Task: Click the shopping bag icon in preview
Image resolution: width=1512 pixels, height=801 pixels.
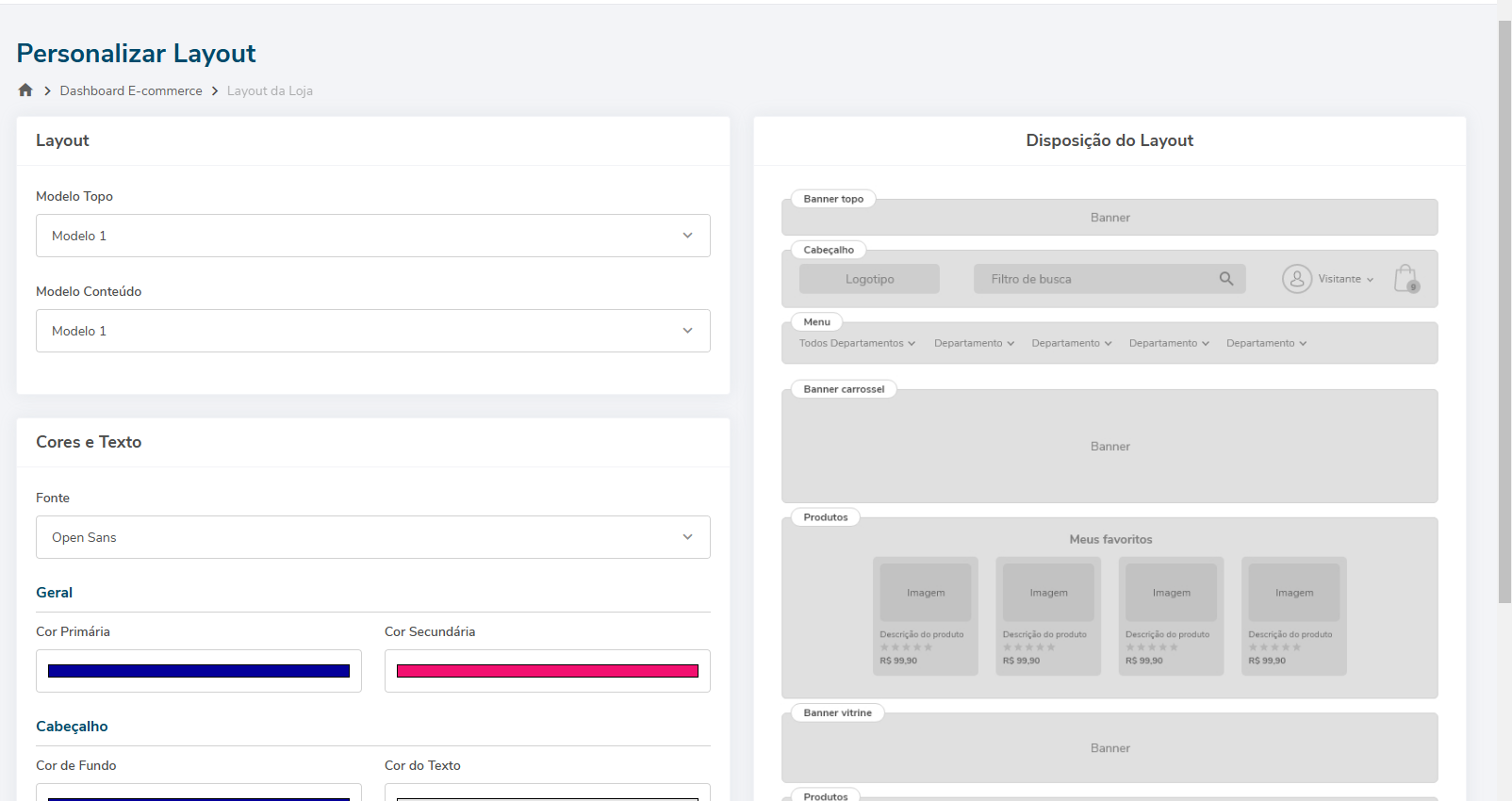Action: [1406, 279]
